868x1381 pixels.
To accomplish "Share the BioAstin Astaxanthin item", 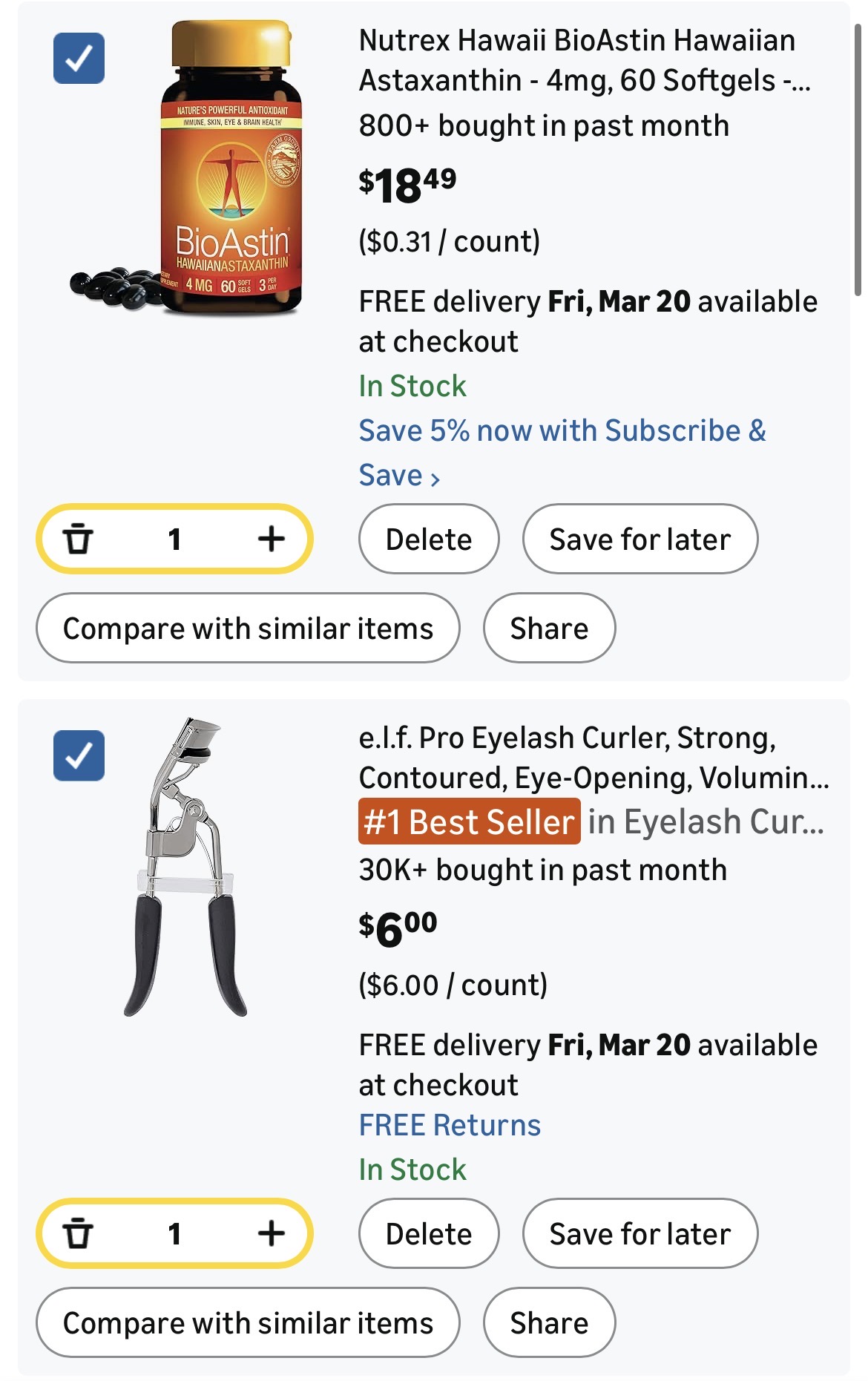I will pyautogui.click(x=549, y=628).
